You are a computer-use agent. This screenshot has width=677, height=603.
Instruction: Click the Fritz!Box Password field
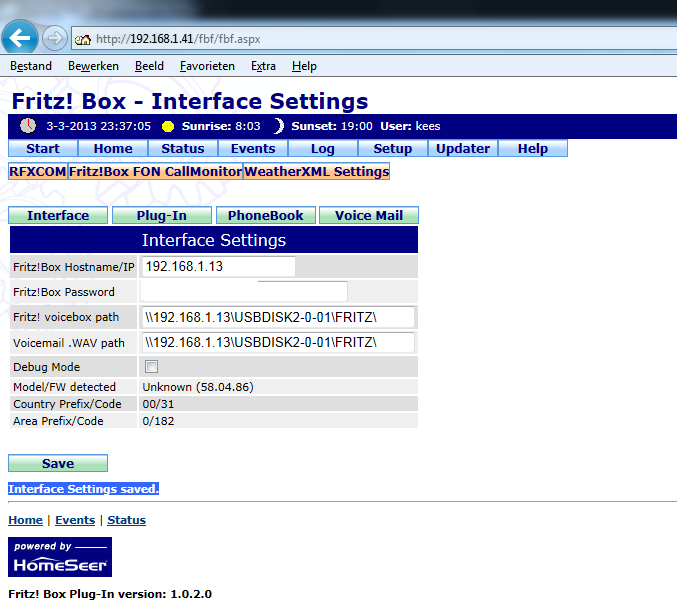click(x=244, y=291)
